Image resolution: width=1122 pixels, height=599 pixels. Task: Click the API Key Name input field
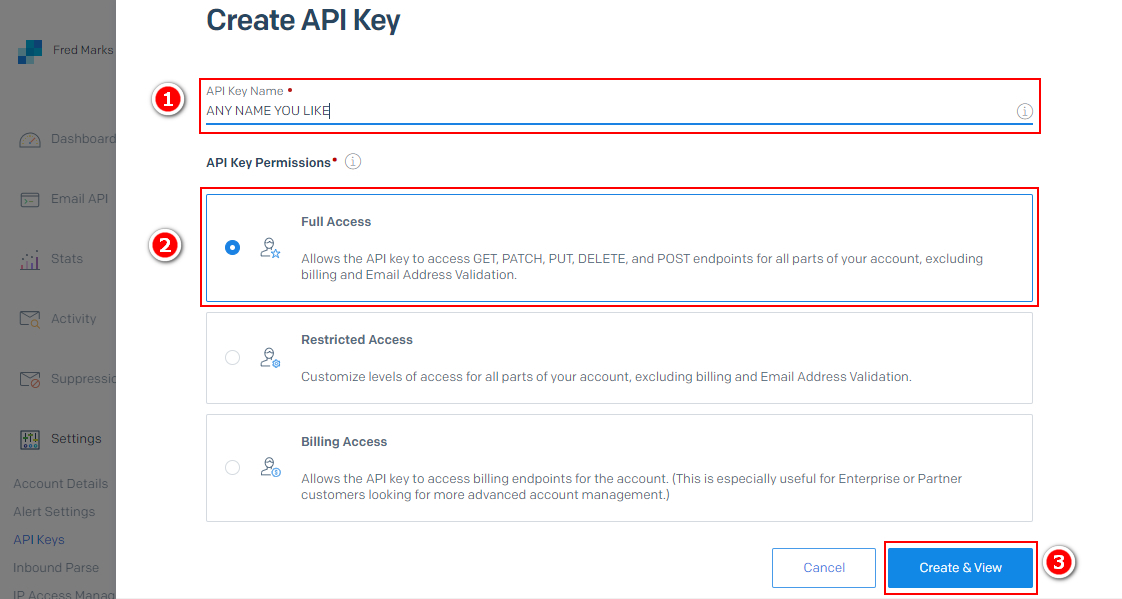[x=600, y=111]
